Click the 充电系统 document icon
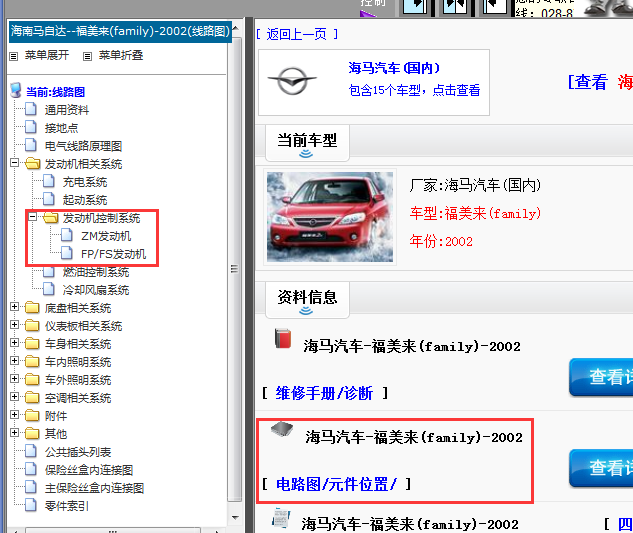 pos(49,181)
